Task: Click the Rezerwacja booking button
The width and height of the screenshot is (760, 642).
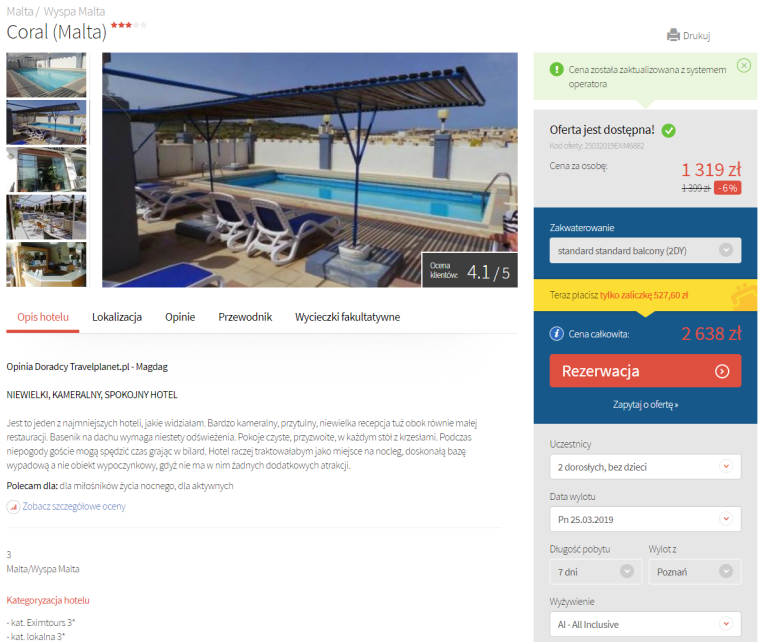Action: [x=645, y=371]
